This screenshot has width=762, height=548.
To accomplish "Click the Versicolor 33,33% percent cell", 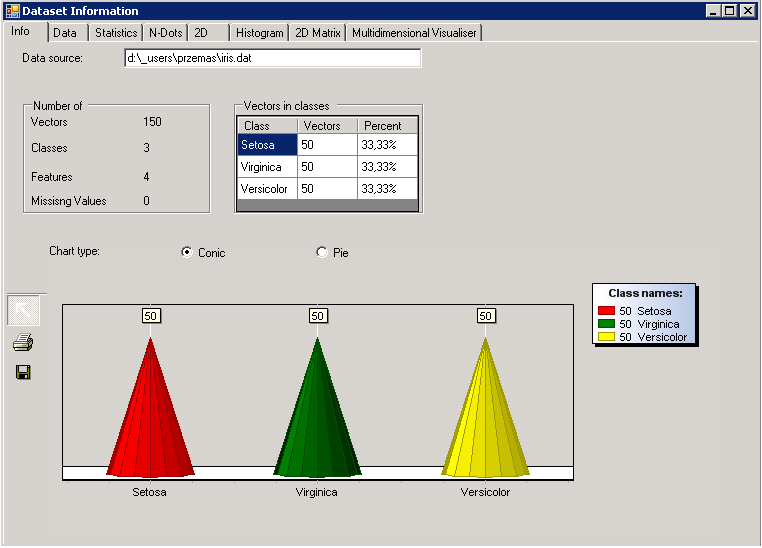I will coord(387,188).
